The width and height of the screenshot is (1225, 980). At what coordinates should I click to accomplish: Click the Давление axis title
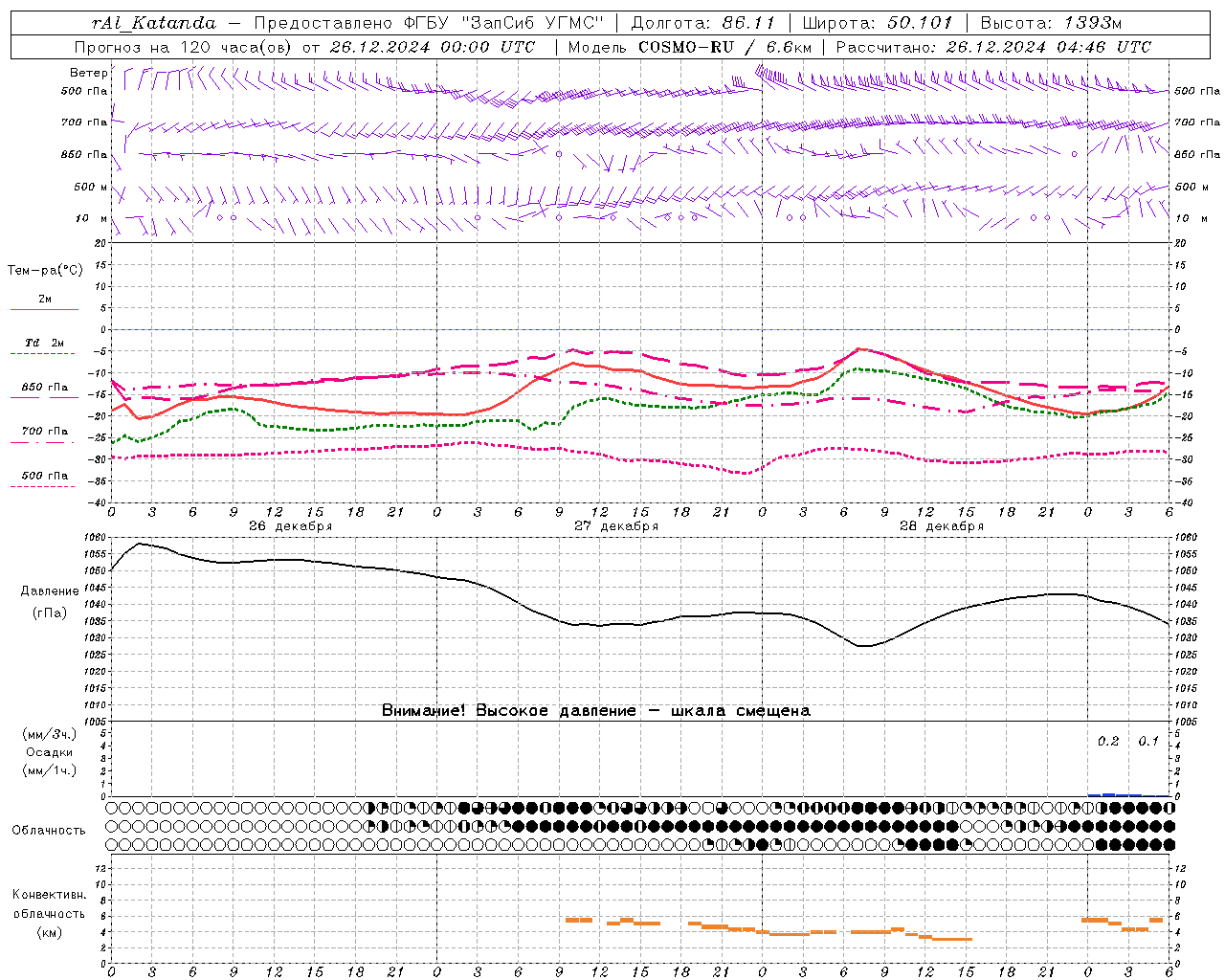click(50, 591)
